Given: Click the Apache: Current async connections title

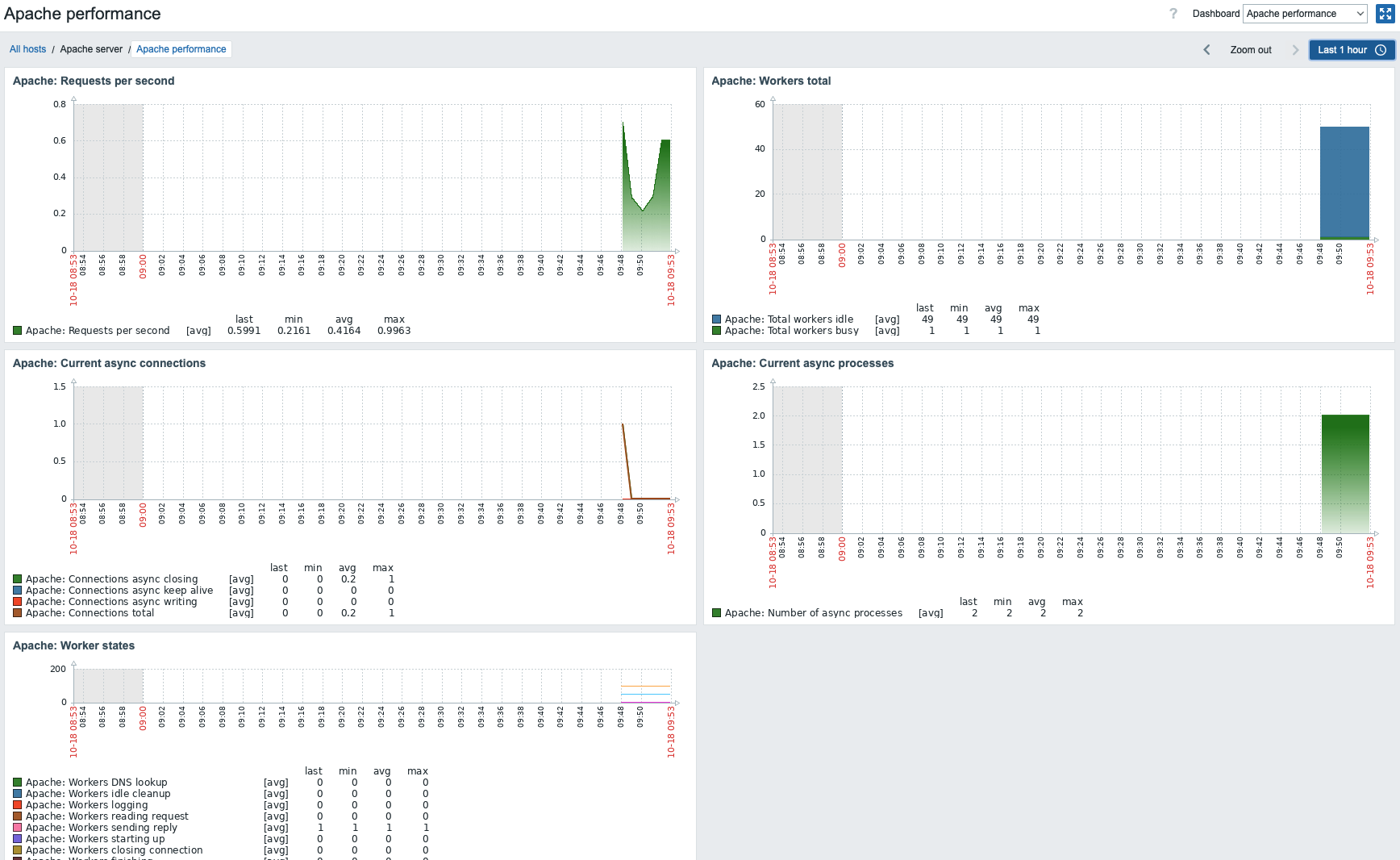Looking at the screenshot, I should (109, 363).
